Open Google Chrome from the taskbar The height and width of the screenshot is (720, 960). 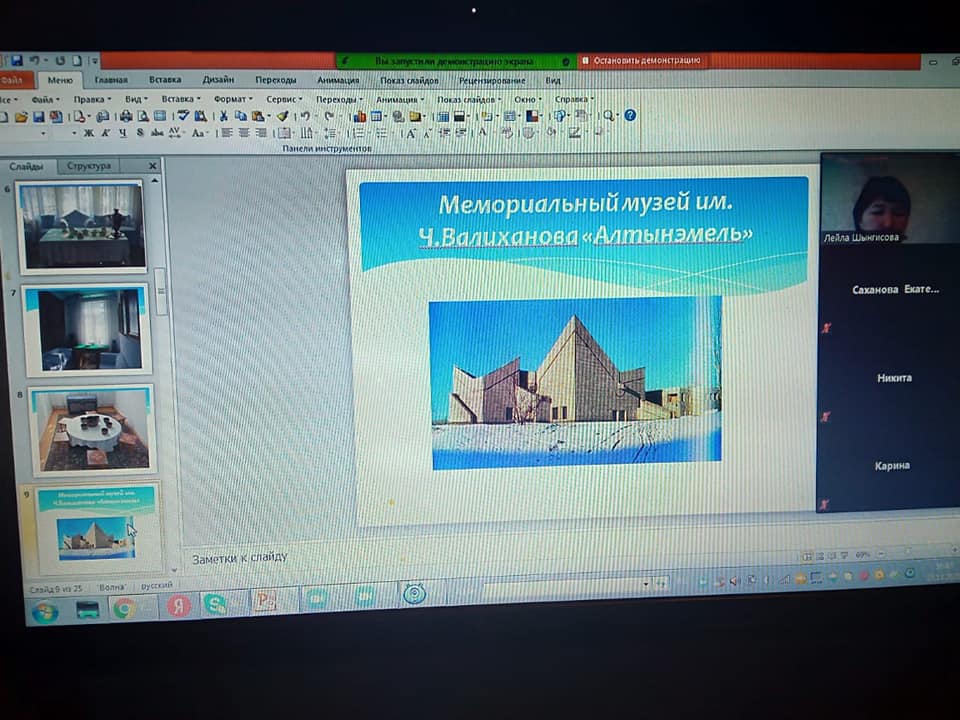124,608
